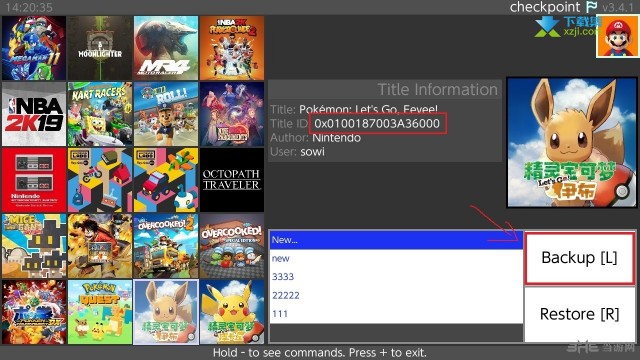640x360 pixels.
Task: Click the Mario user profile avatar
Action: click(618, 37)
